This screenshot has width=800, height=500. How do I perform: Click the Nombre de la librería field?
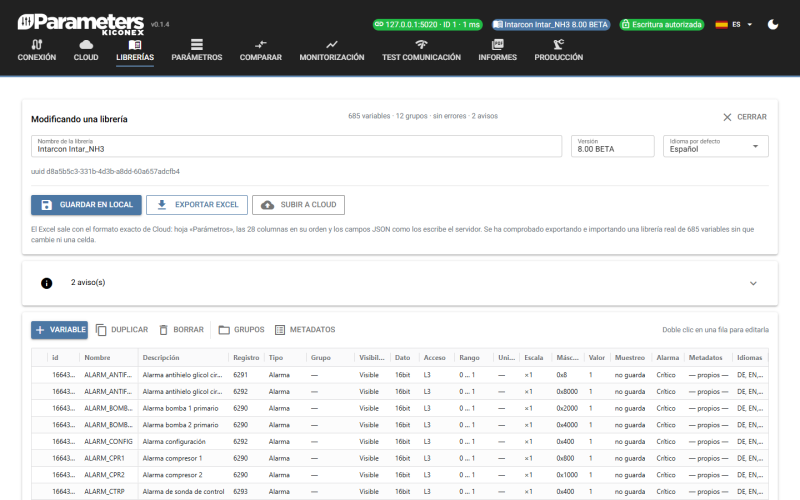(x=296, y=146)
